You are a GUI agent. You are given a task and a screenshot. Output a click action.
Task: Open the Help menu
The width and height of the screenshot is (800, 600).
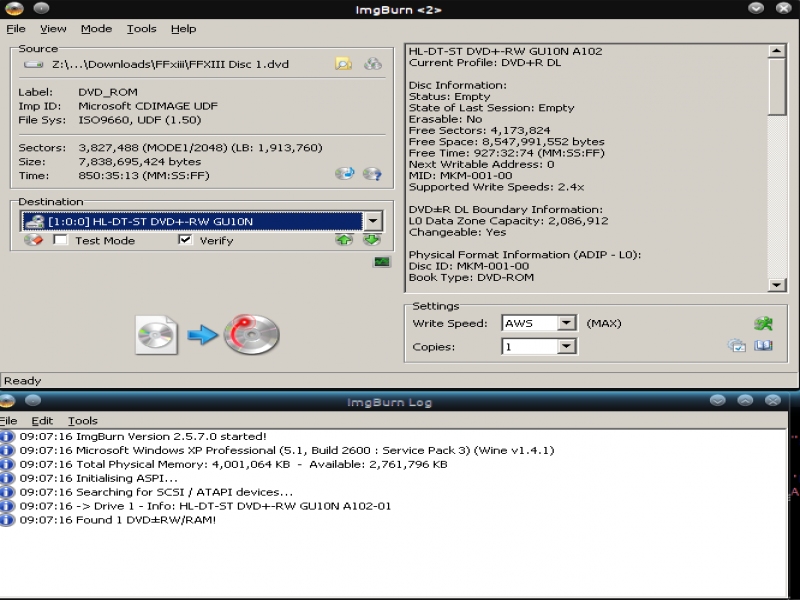point(183,29)
